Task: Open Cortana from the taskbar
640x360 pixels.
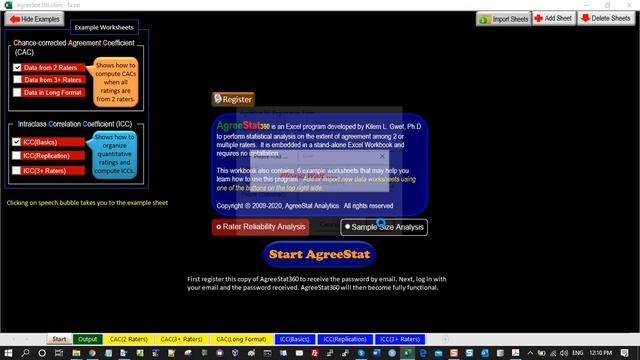Action: click(42, 353)
